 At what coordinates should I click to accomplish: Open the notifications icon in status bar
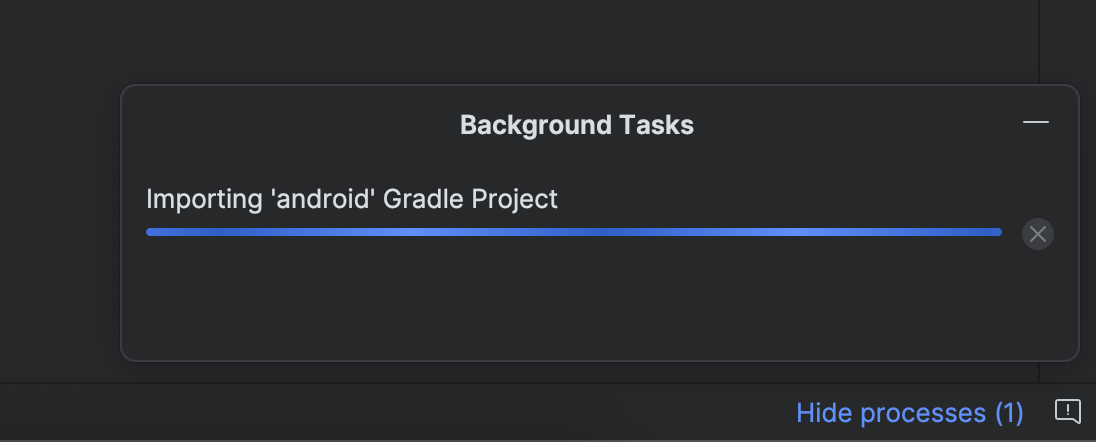[1067, 411]
